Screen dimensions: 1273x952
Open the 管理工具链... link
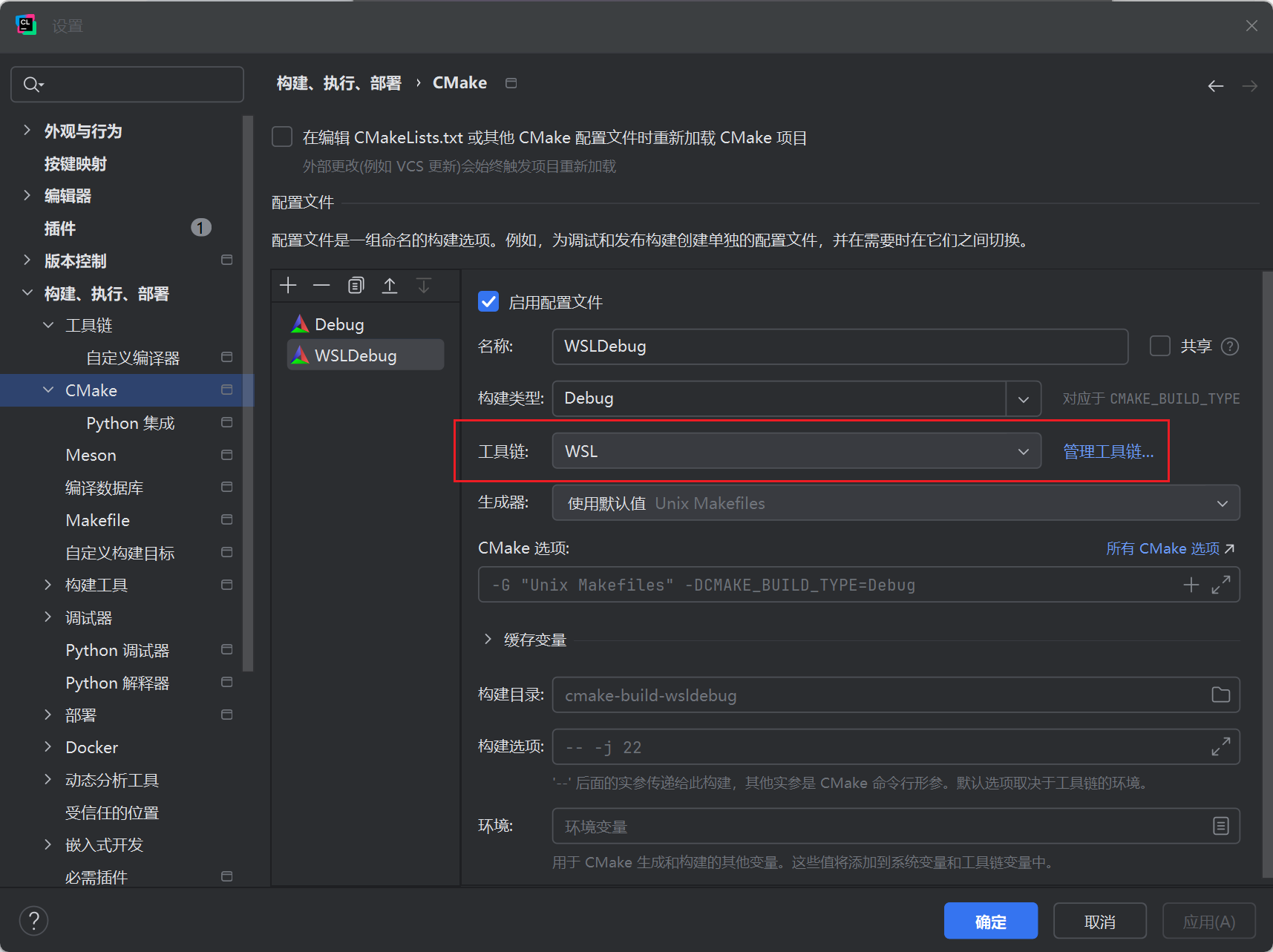click(1108, 451)
